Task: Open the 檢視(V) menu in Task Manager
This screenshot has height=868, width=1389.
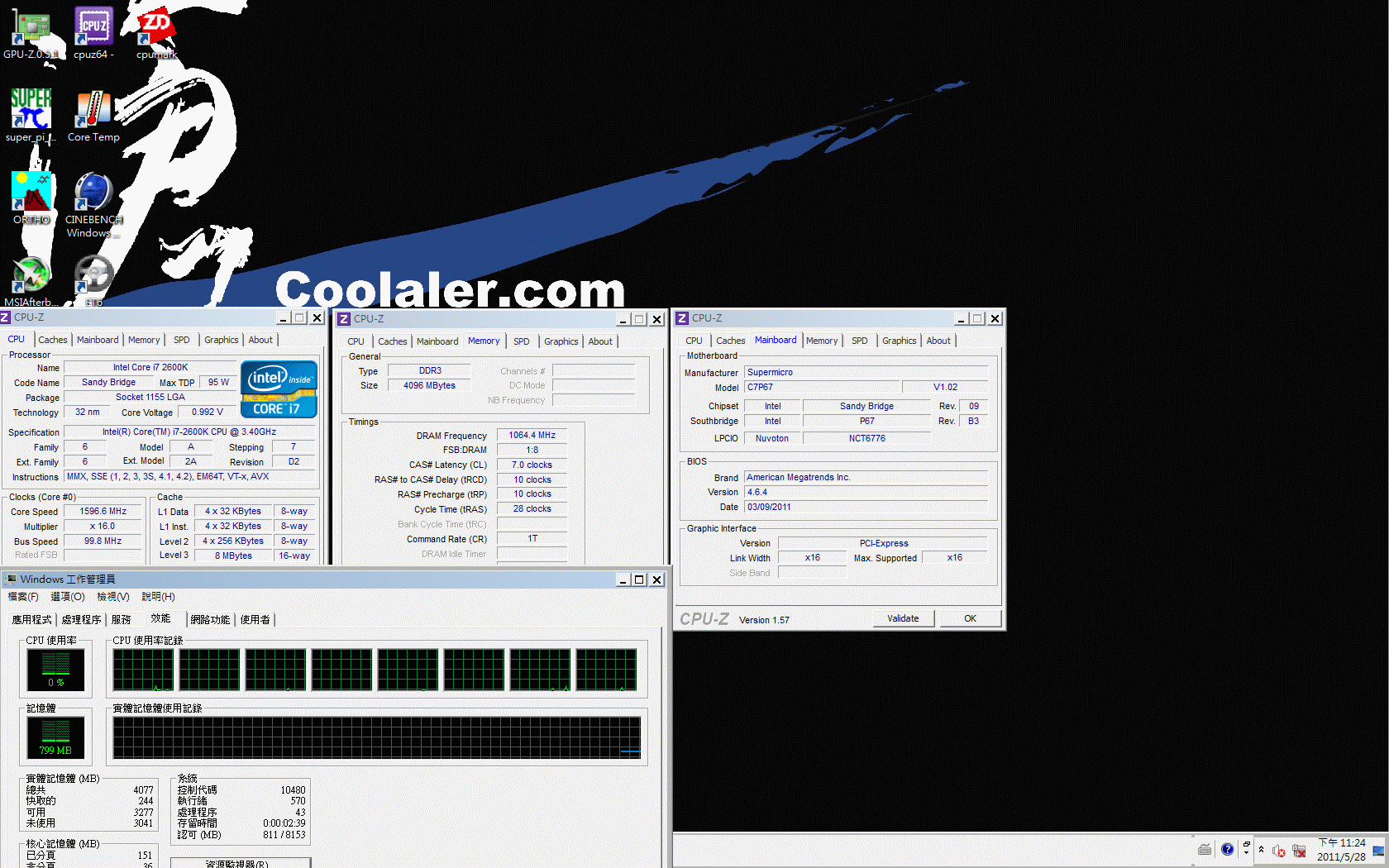Action: (x=113, y=597)
